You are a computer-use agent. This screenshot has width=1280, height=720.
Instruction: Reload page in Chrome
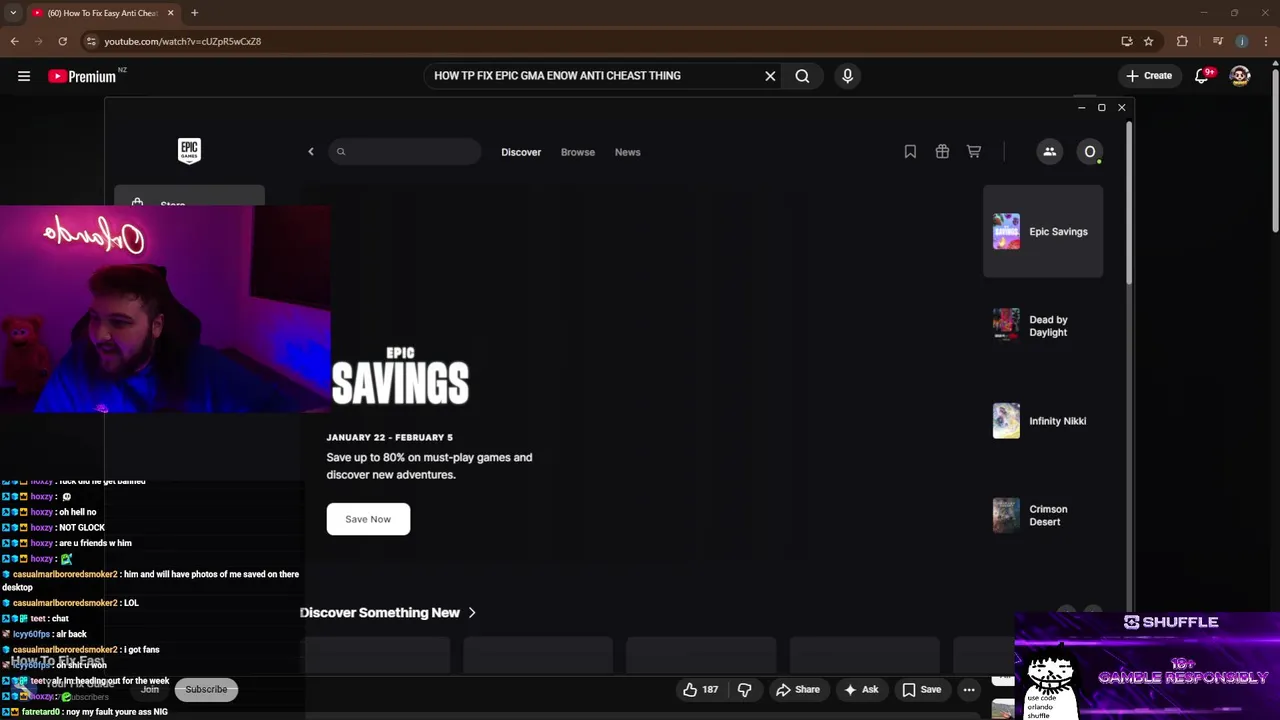point(62,41)
